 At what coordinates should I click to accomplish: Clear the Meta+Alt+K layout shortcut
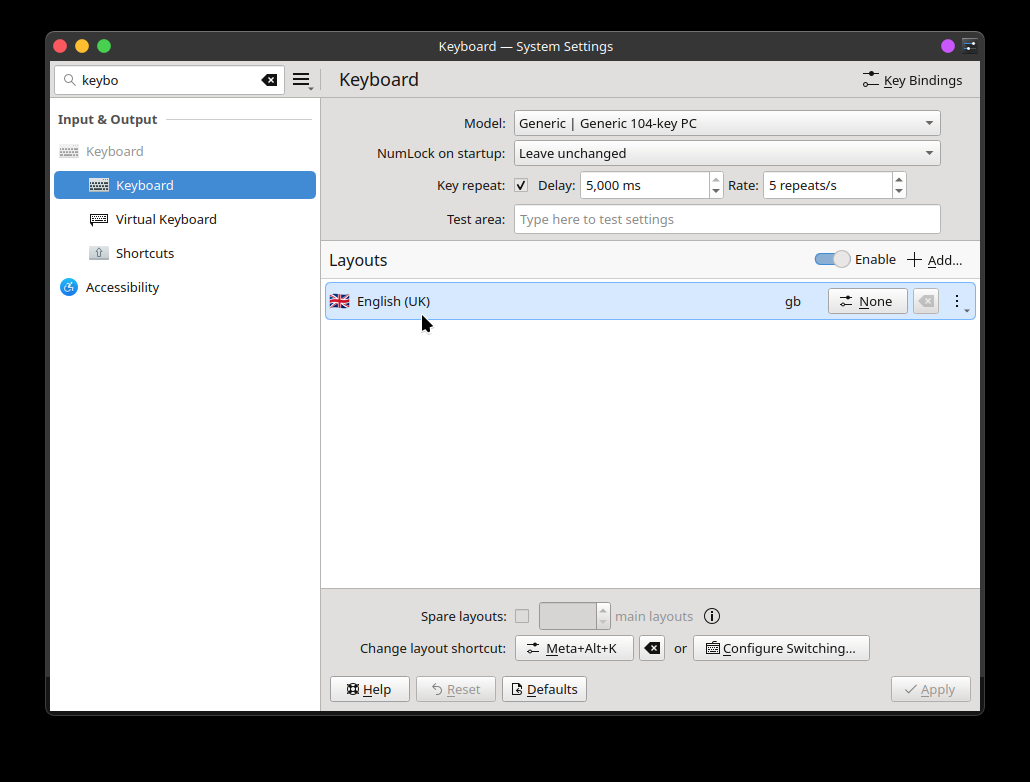tap(652, 649)
